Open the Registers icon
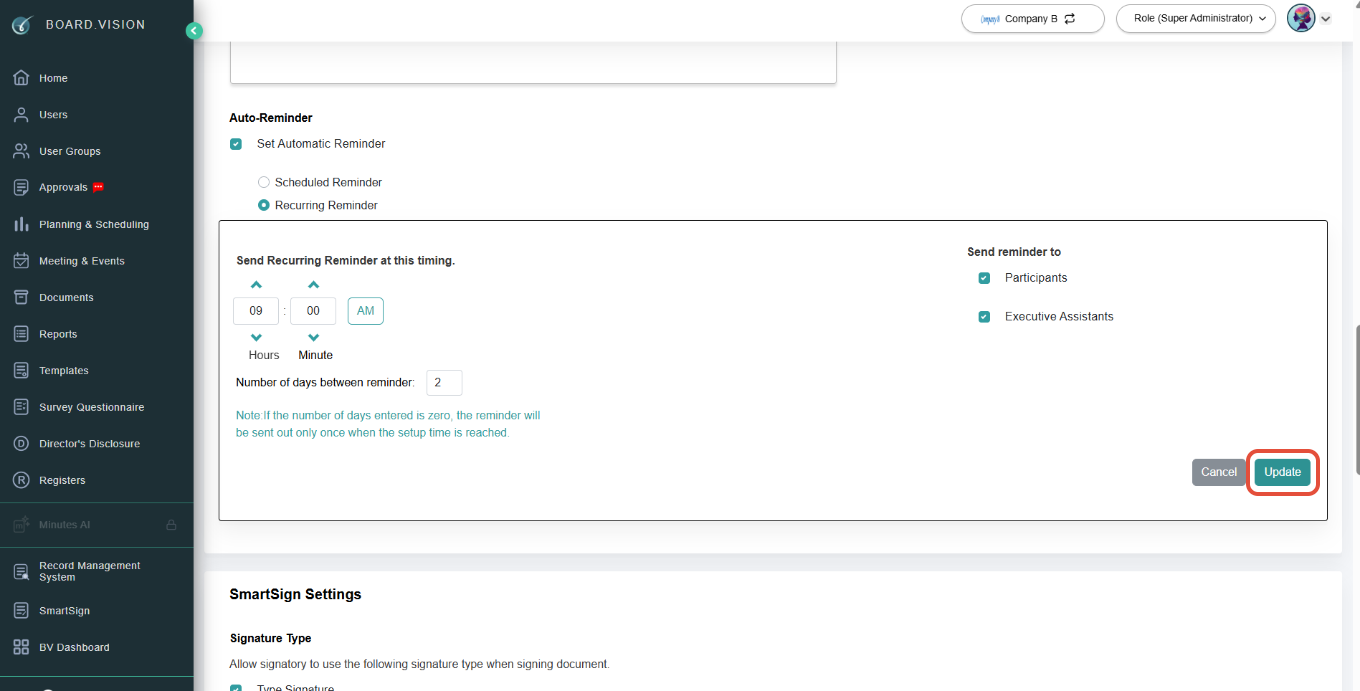The image size is (1360, 691). click(x=21, y=480)
